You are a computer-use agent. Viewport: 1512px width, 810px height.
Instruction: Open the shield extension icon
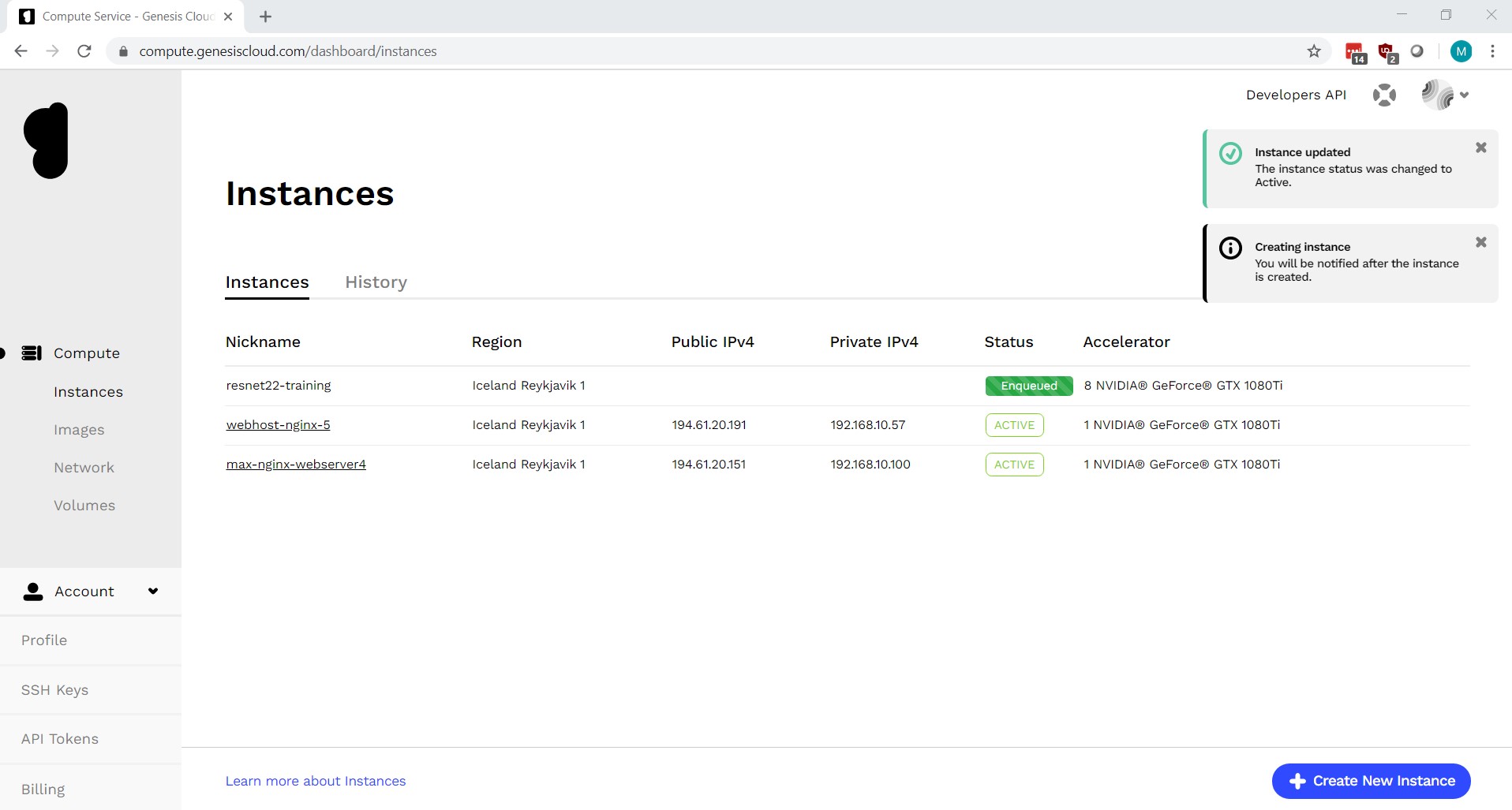pos(1387,53)
